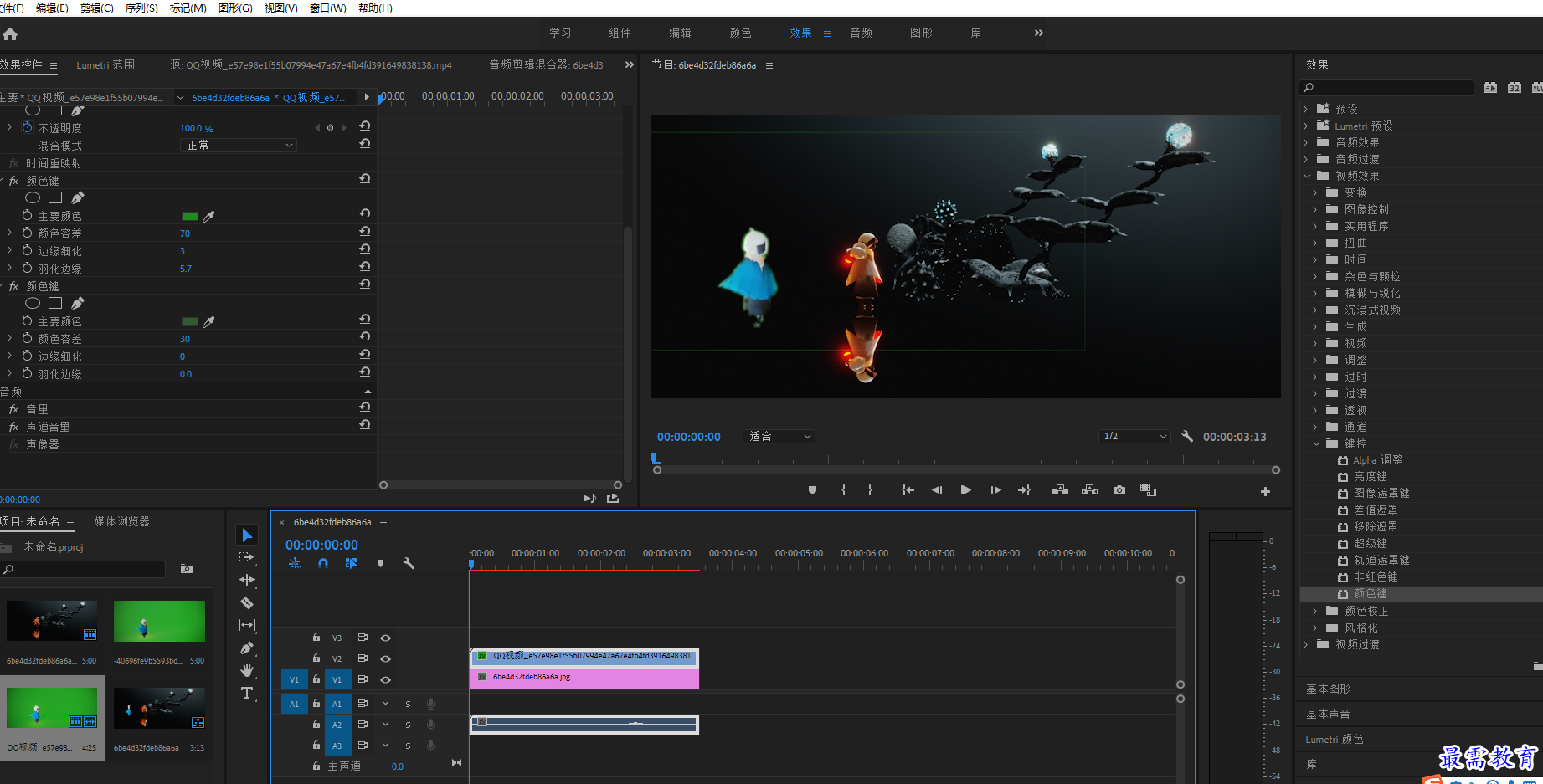This screenshot has height=784, width=1543.
Task: Select the Slip tool
Action: pyautogui.click(x=247, y=625)
